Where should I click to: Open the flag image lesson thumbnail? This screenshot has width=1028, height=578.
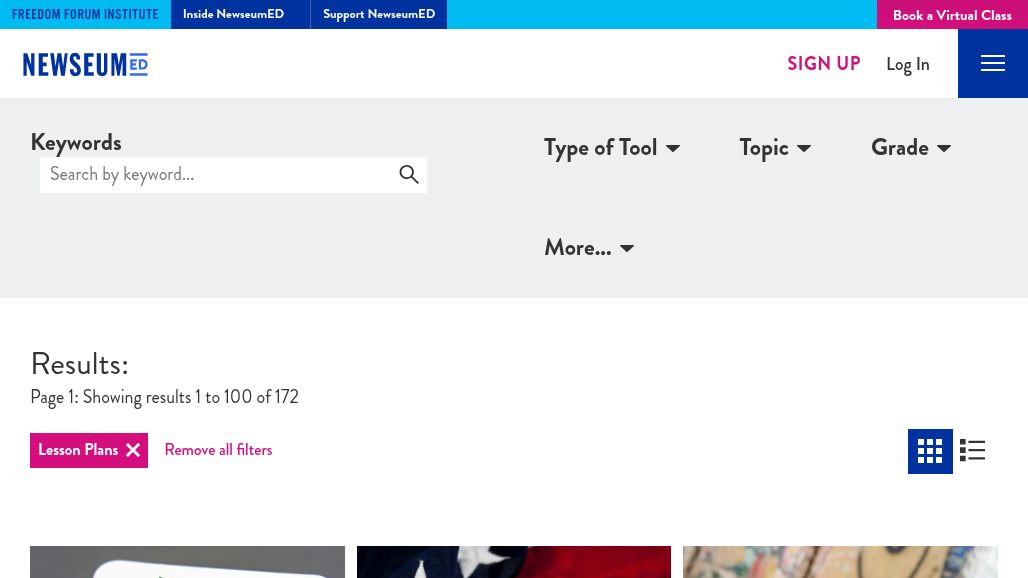pos(513,562)
